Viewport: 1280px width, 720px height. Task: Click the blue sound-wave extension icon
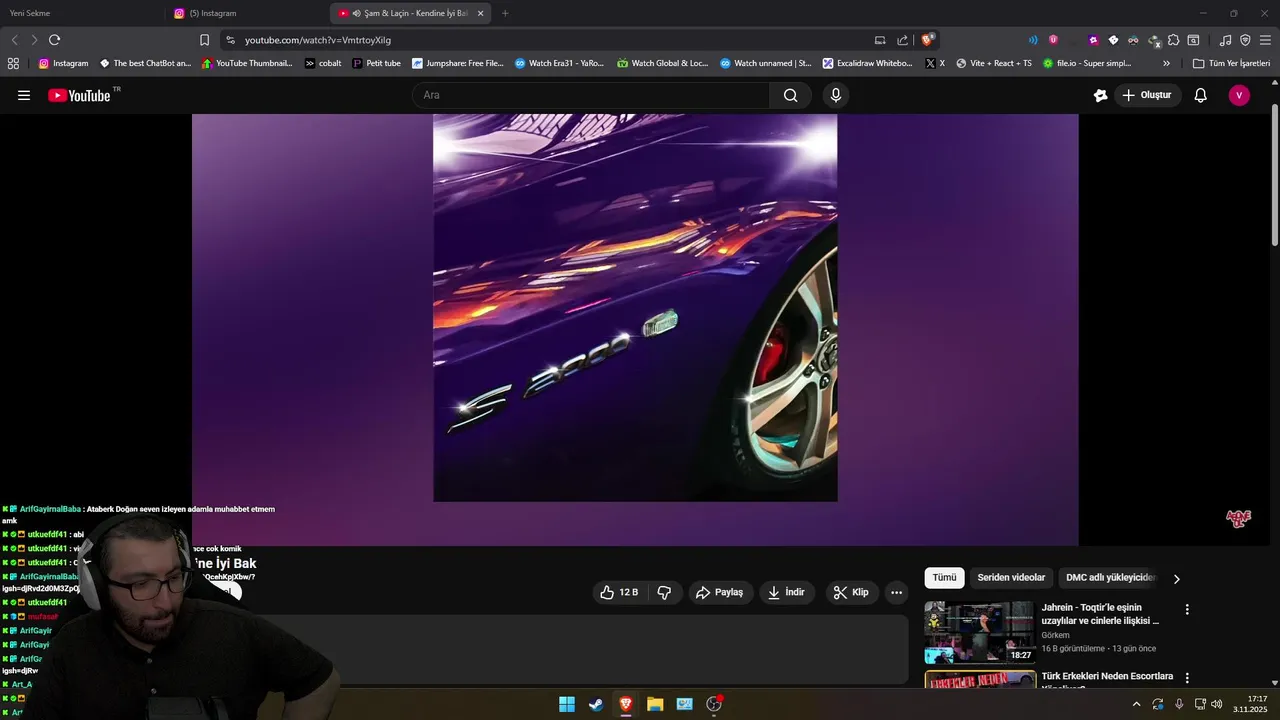1033,40
